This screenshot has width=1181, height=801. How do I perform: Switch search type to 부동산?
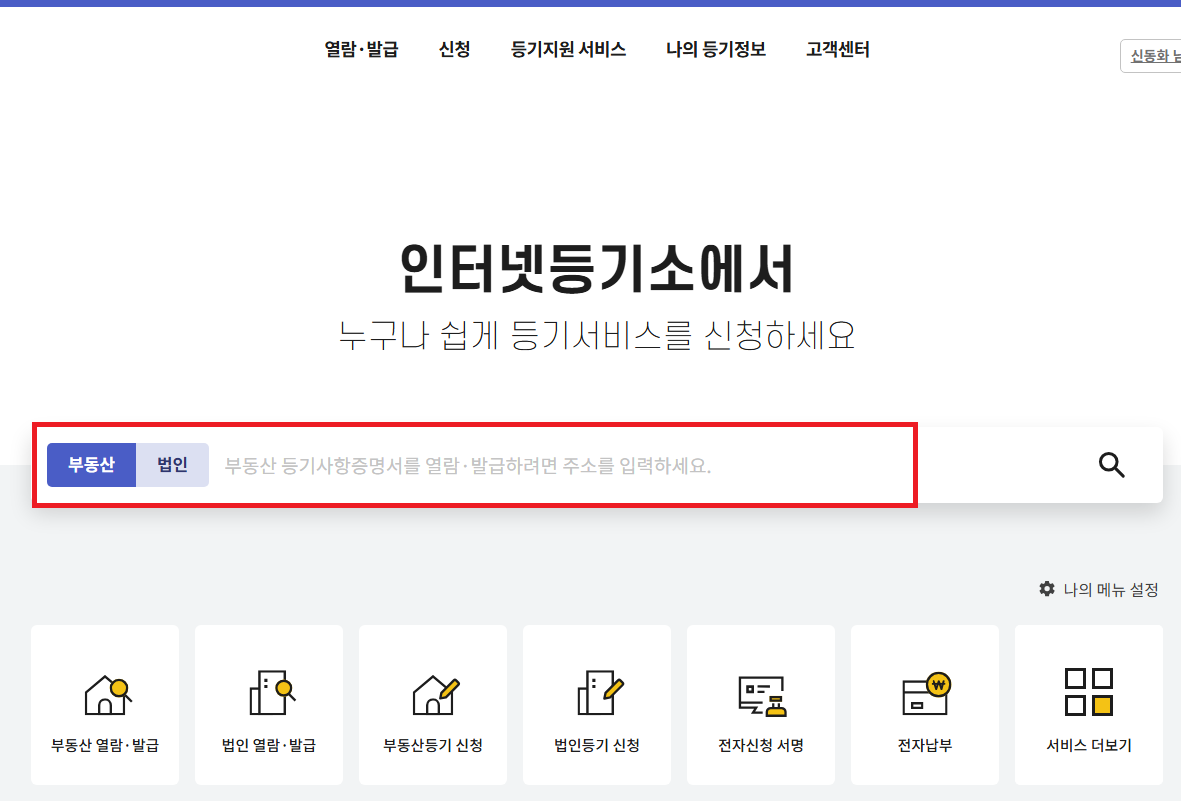tap(91, 464)
